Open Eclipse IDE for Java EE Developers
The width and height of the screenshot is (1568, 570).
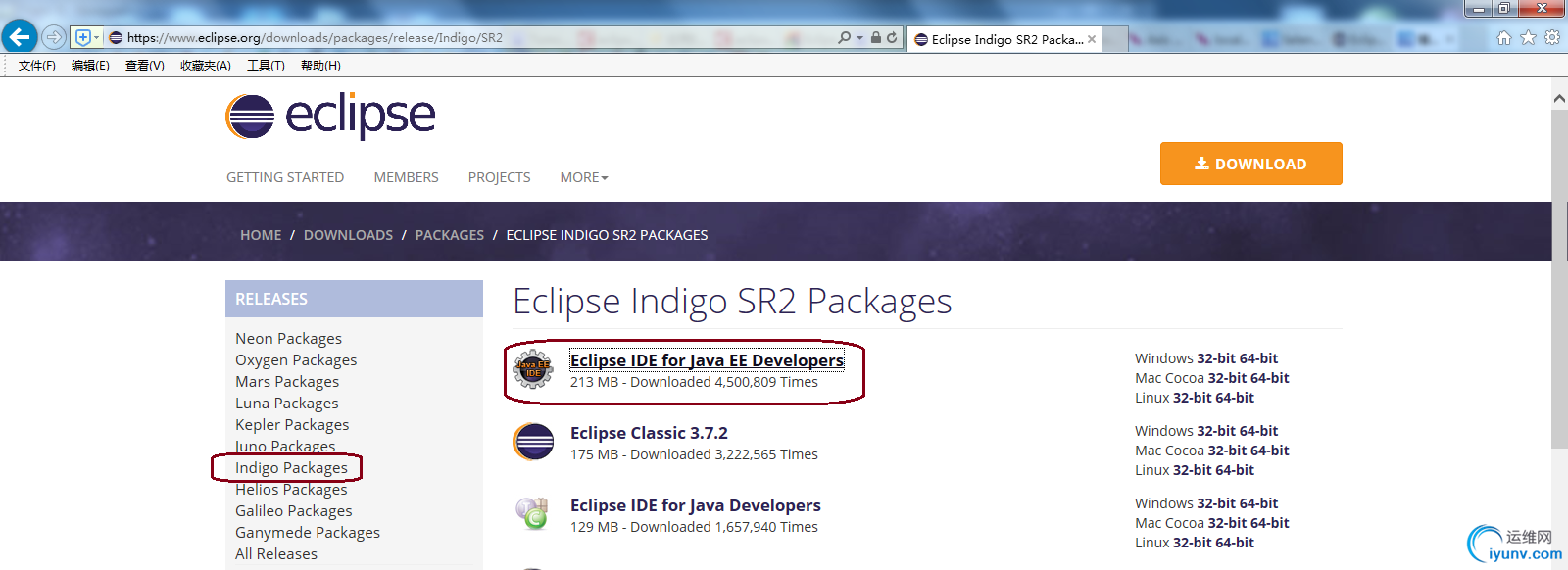coord(707,360)
